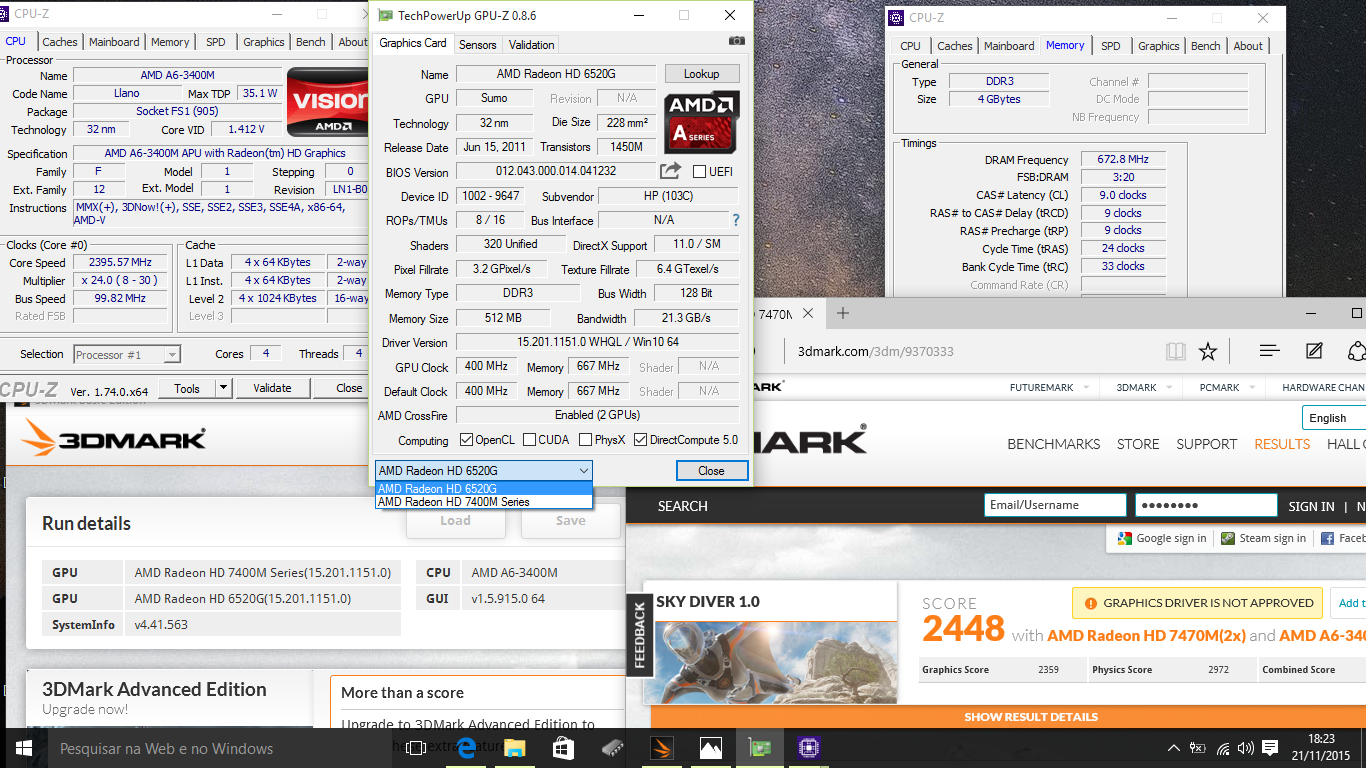Click the CPU-Z Validate button
The height and width of the screenshot is (768, 1366).
[272, 388]
